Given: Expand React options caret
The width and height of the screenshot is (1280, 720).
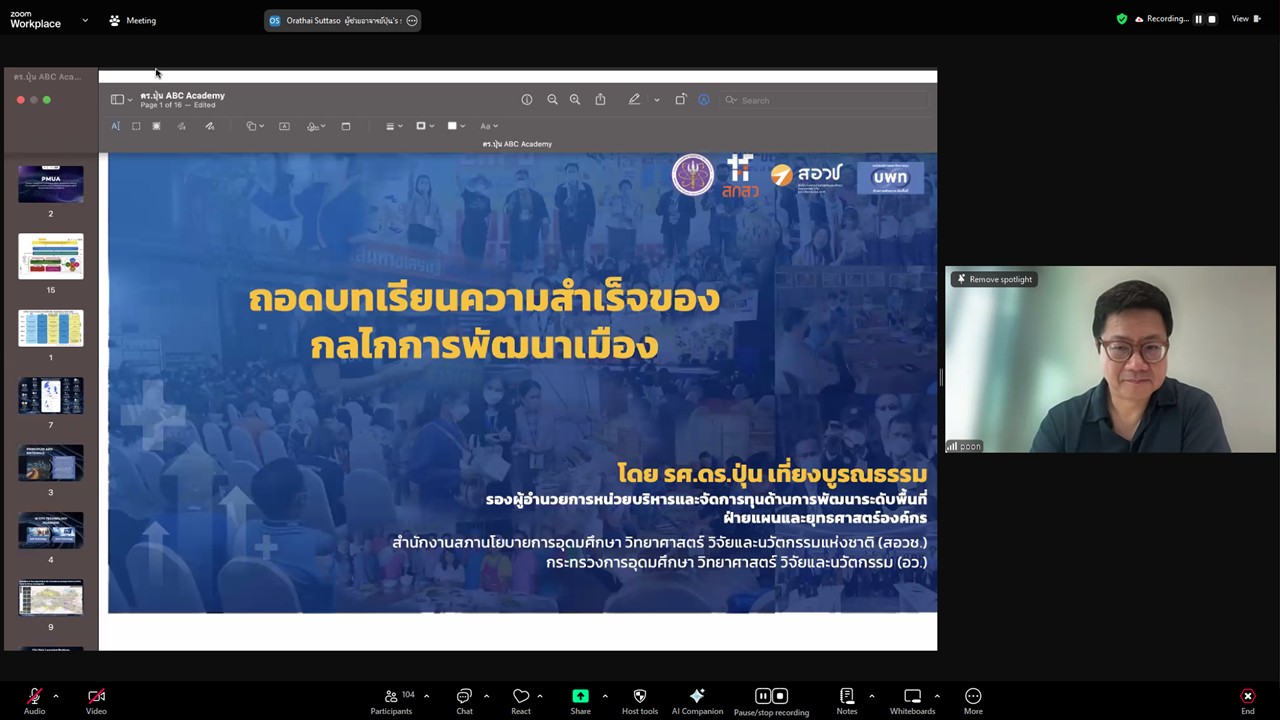Looking at the screenshot, I should pos(539,696).
